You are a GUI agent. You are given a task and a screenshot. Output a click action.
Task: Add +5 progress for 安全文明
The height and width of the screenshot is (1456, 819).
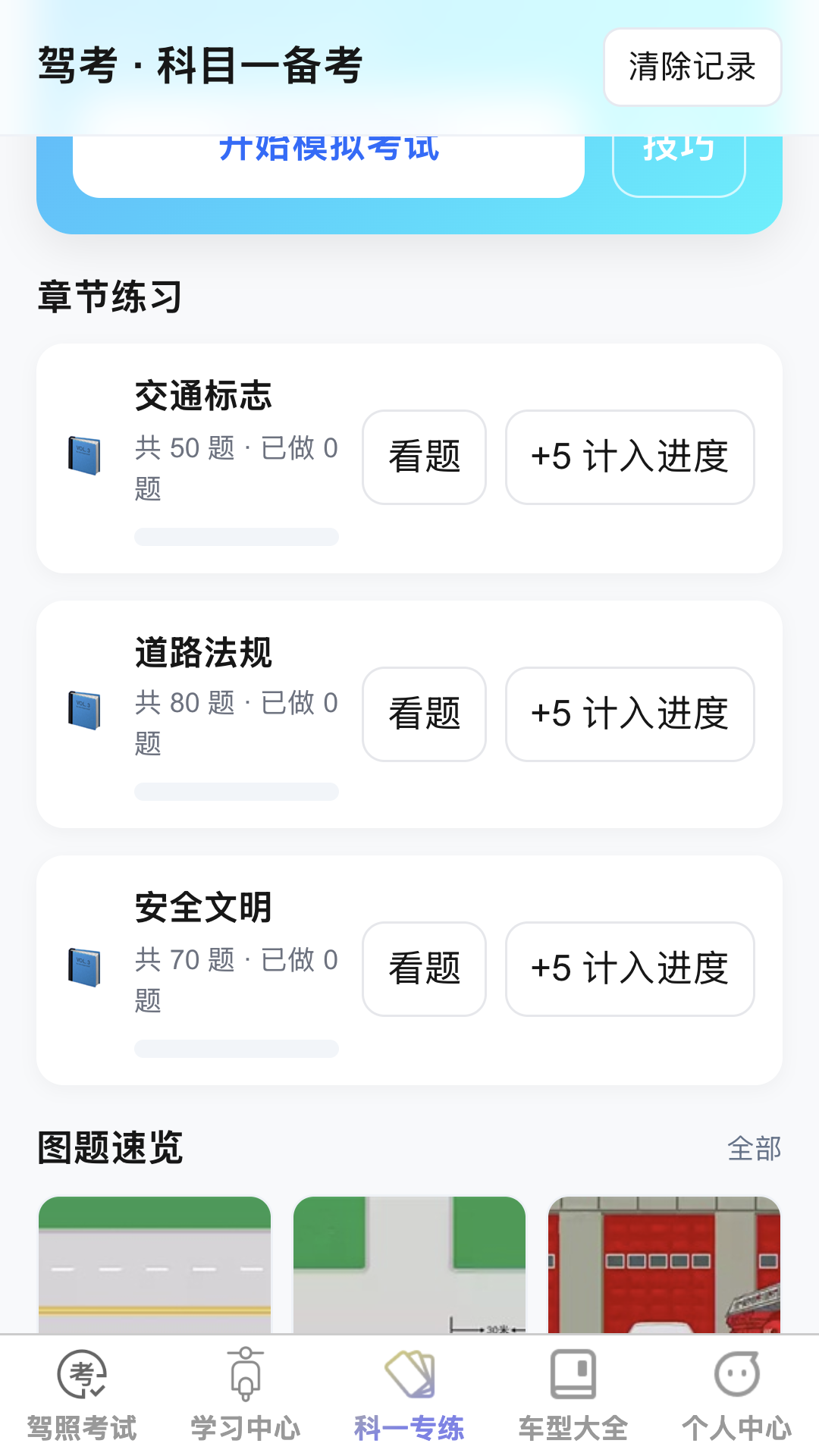[629, 969]
